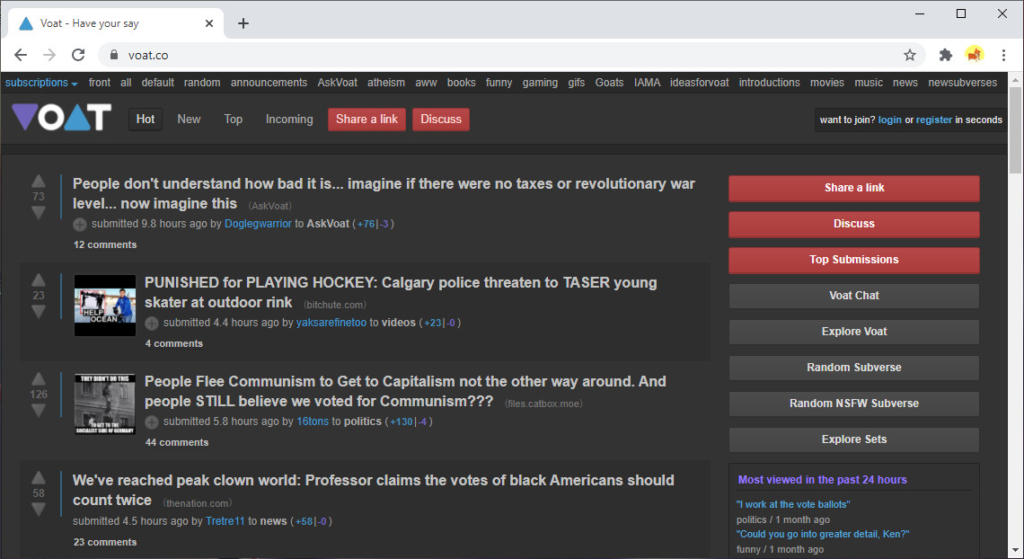The height and width of the screenshot is (559, 1024).
Task: Open 4 comments on the hockey post
Action: [x=174, y=343]
